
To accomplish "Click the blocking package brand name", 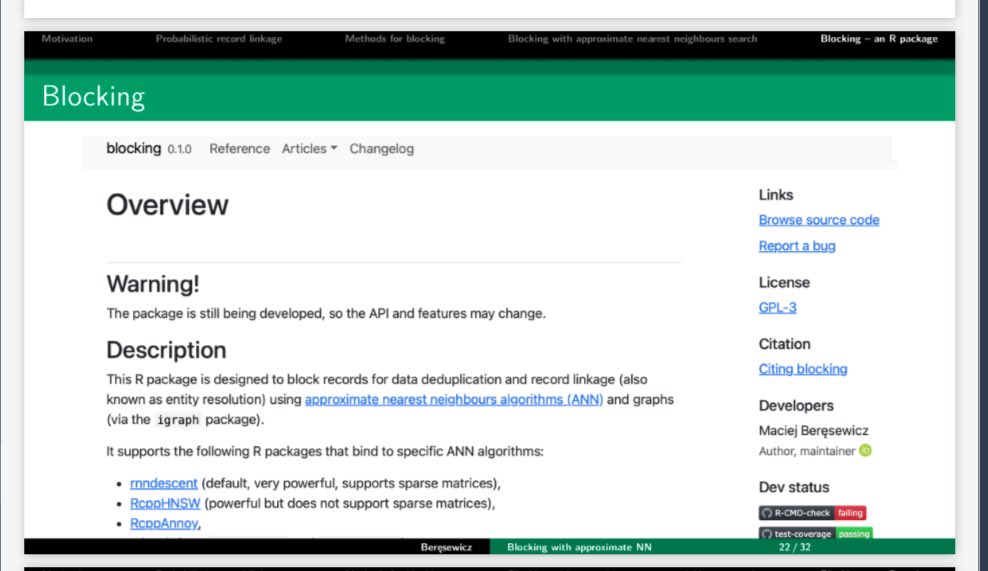I will (x=134, y=148).
